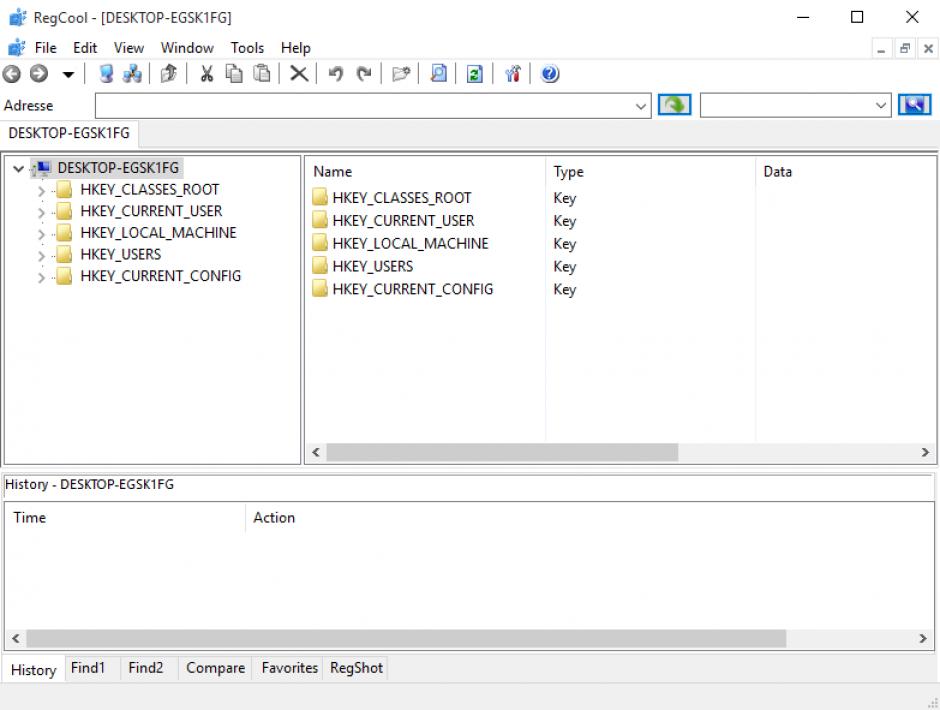940x710 pixels.
Task: Select HKEY_USERS in the tree pane
Action: [120, 254]
